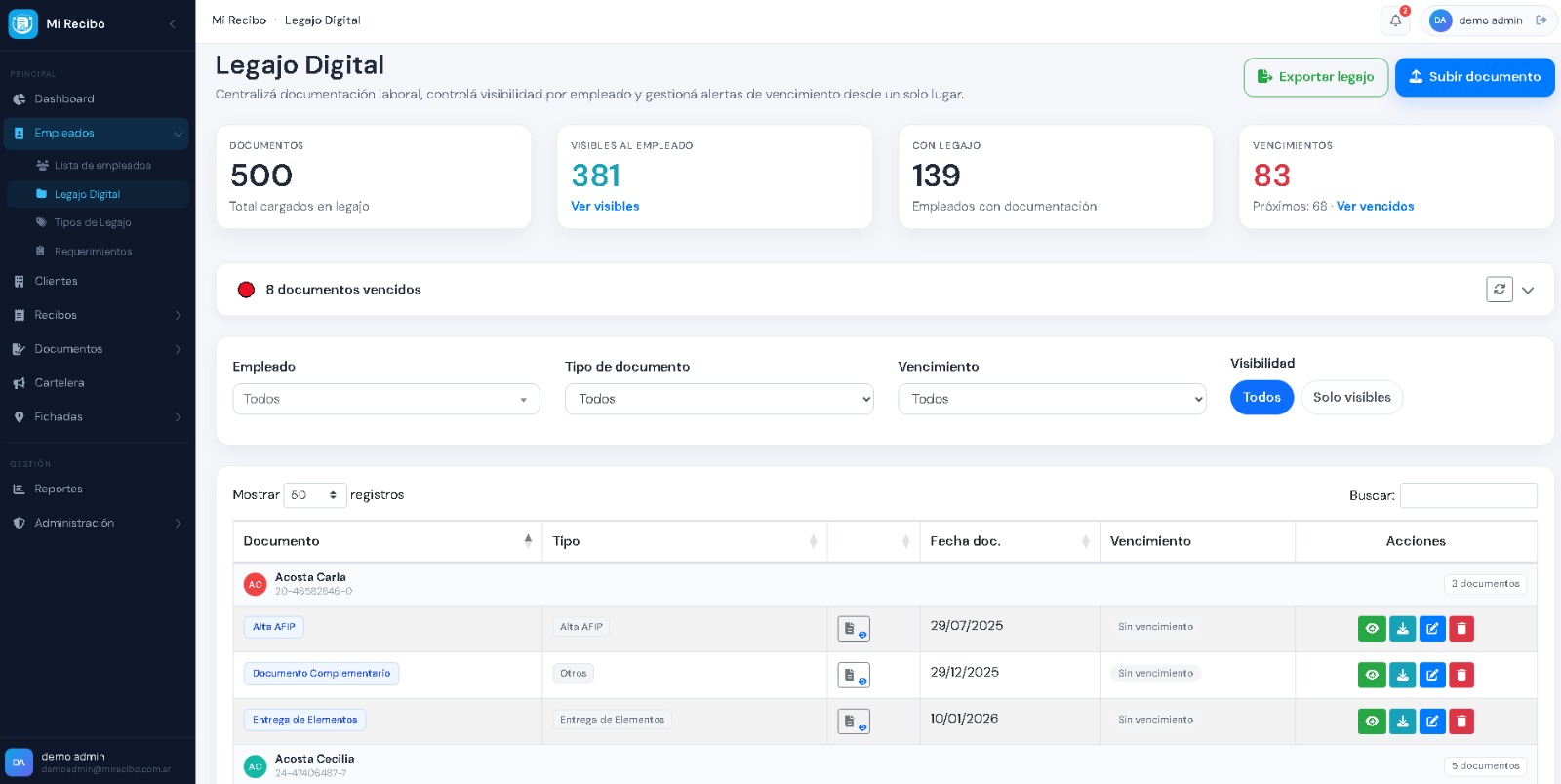Viewport: 1561px width, 784px height.
Task: Switch visibility filter to Solo visibles
Action: pyautogui.click(x=1351, y=397)
